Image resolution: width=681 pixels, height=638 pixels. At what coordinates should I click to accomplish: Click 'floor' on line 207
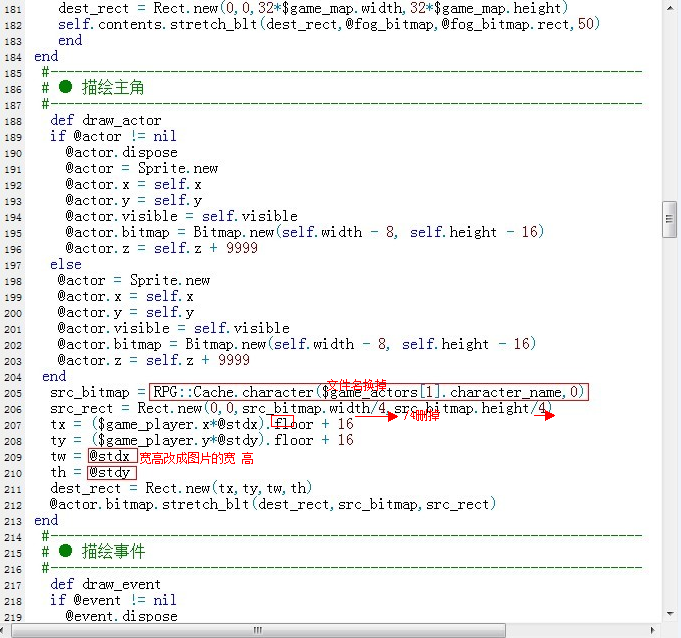(294, 424)
